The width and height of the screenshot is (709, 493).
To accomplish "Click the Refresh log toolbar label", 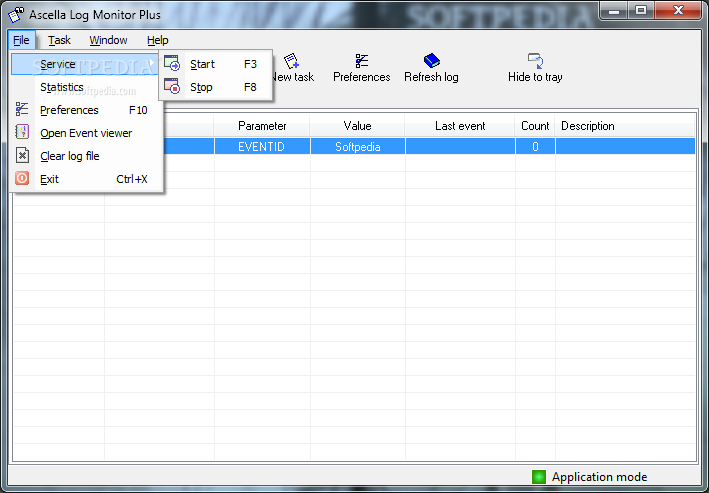I will coord(431,77).
